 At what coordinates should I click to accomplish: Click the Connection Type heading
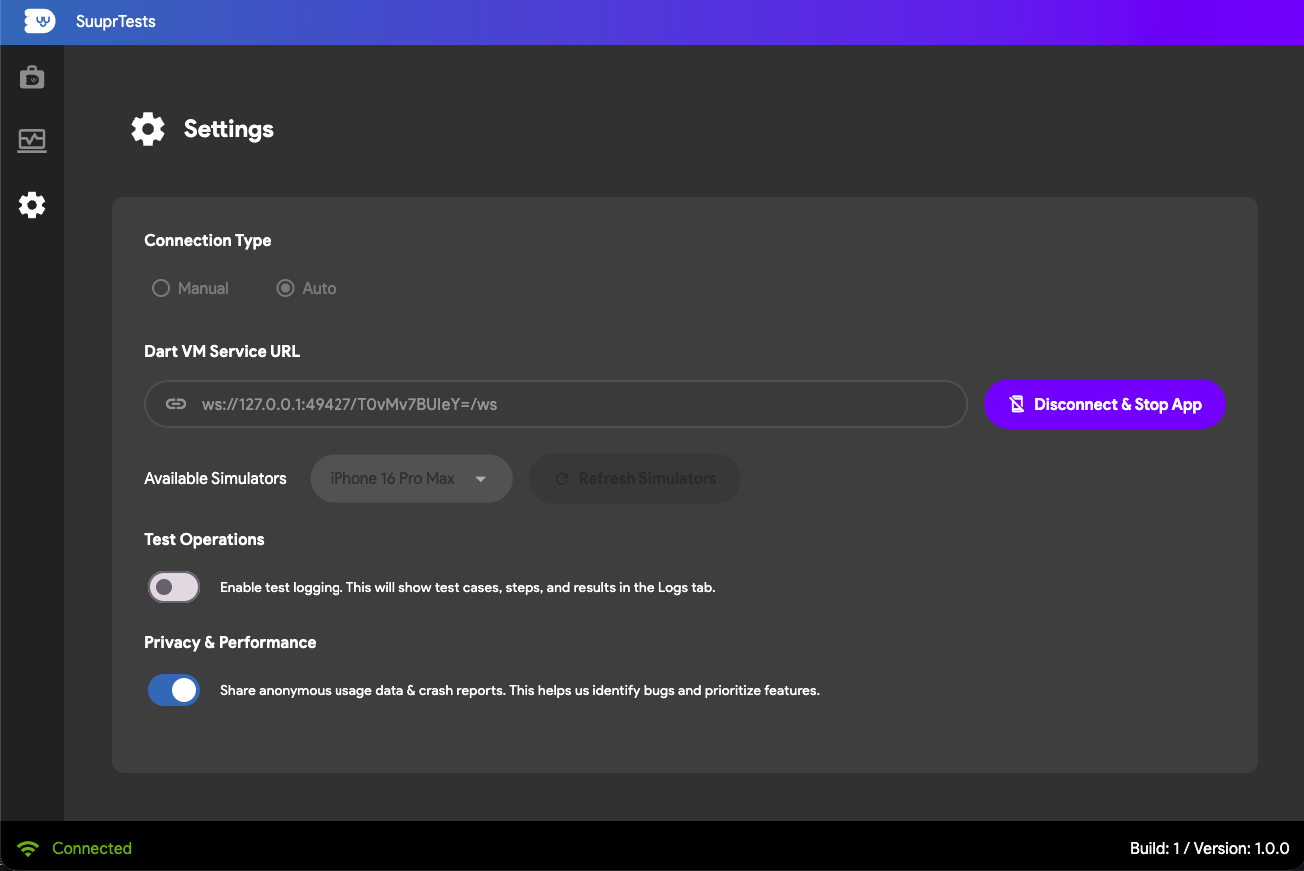pos(208,240)
